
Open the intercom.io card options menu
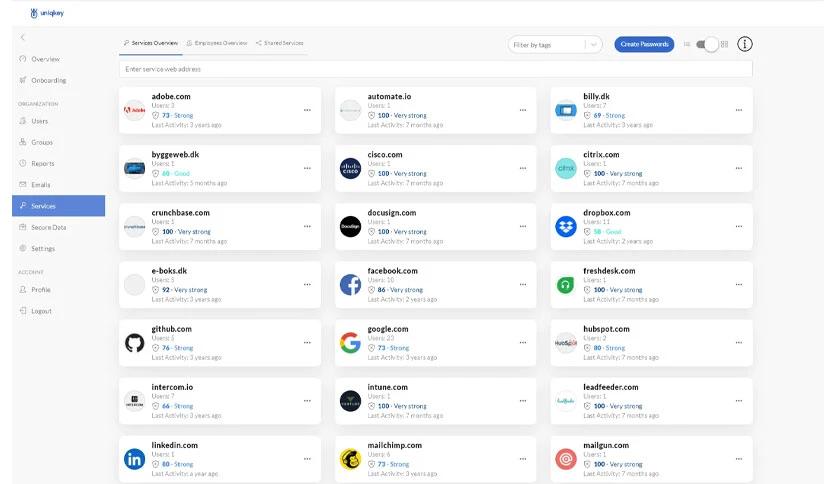click(x=307, y=401)
